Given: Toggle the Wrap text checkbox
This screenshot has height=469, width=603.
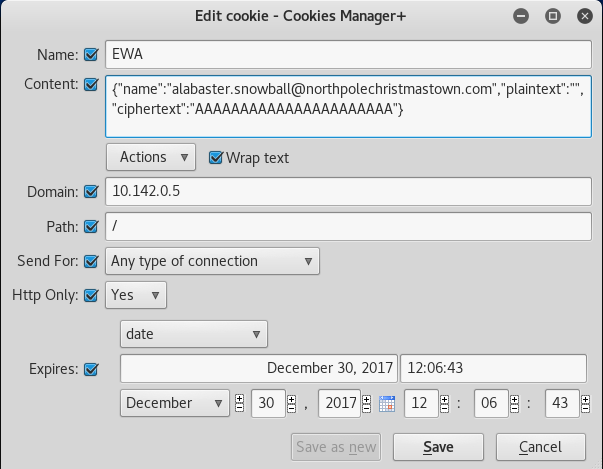Looking at the screenshot, I should tap(216, 158).
